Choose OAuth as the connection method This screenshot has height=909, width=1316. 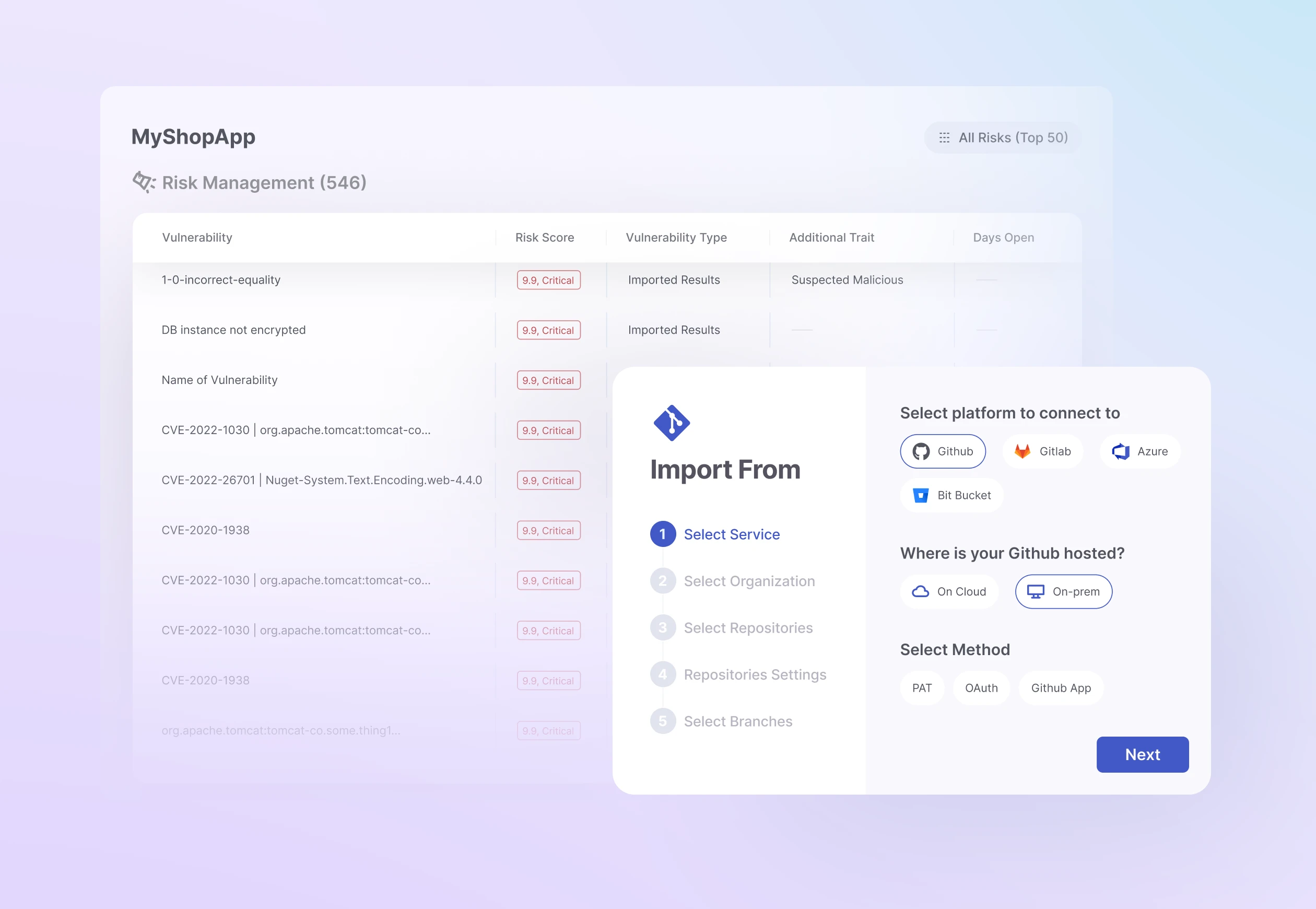[x=981, y=688]
